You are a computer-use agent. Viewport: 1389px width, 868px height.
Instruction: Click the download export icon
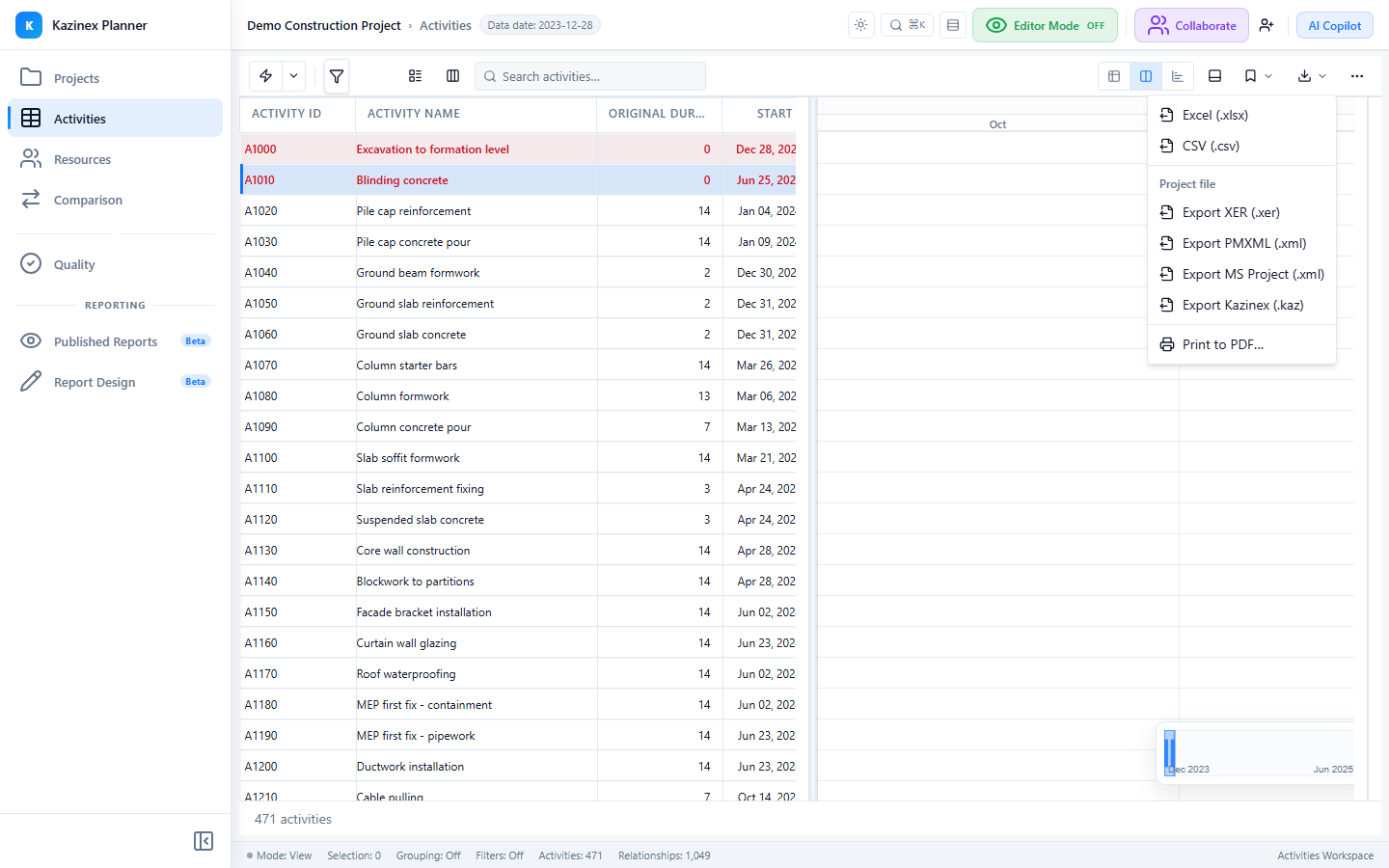[1304, 76]
